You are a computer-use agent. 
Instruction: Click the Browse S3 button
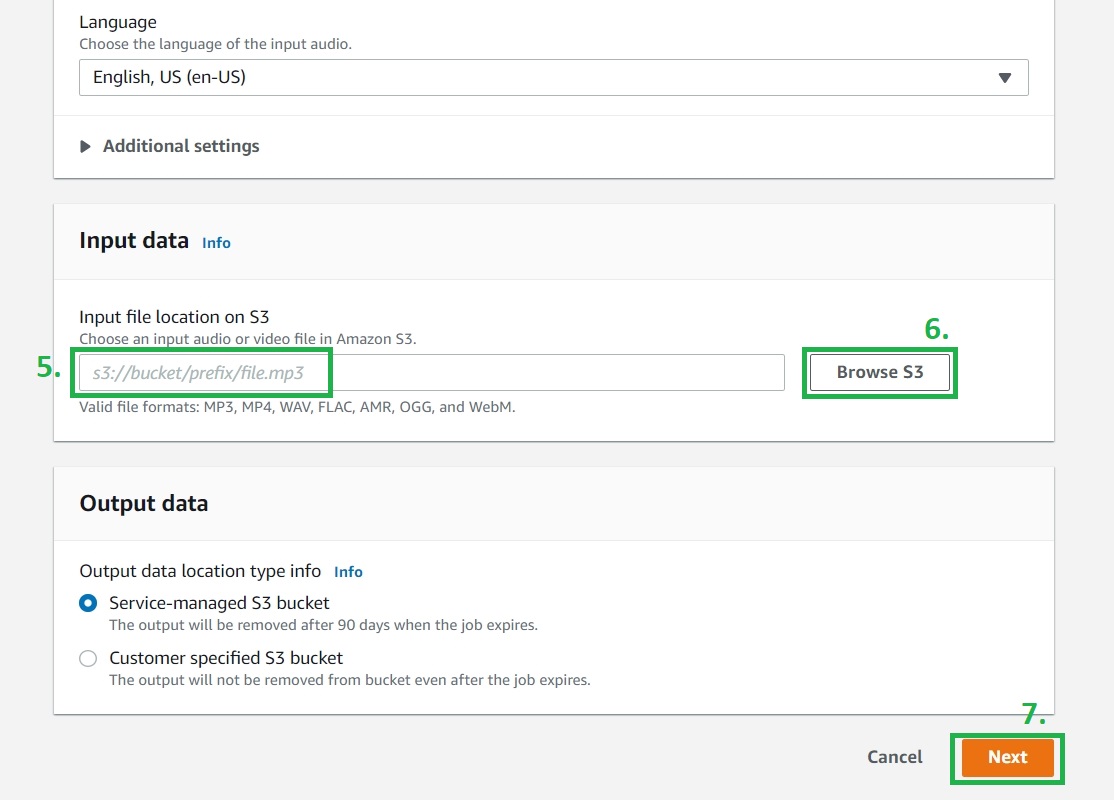point(879,372)
